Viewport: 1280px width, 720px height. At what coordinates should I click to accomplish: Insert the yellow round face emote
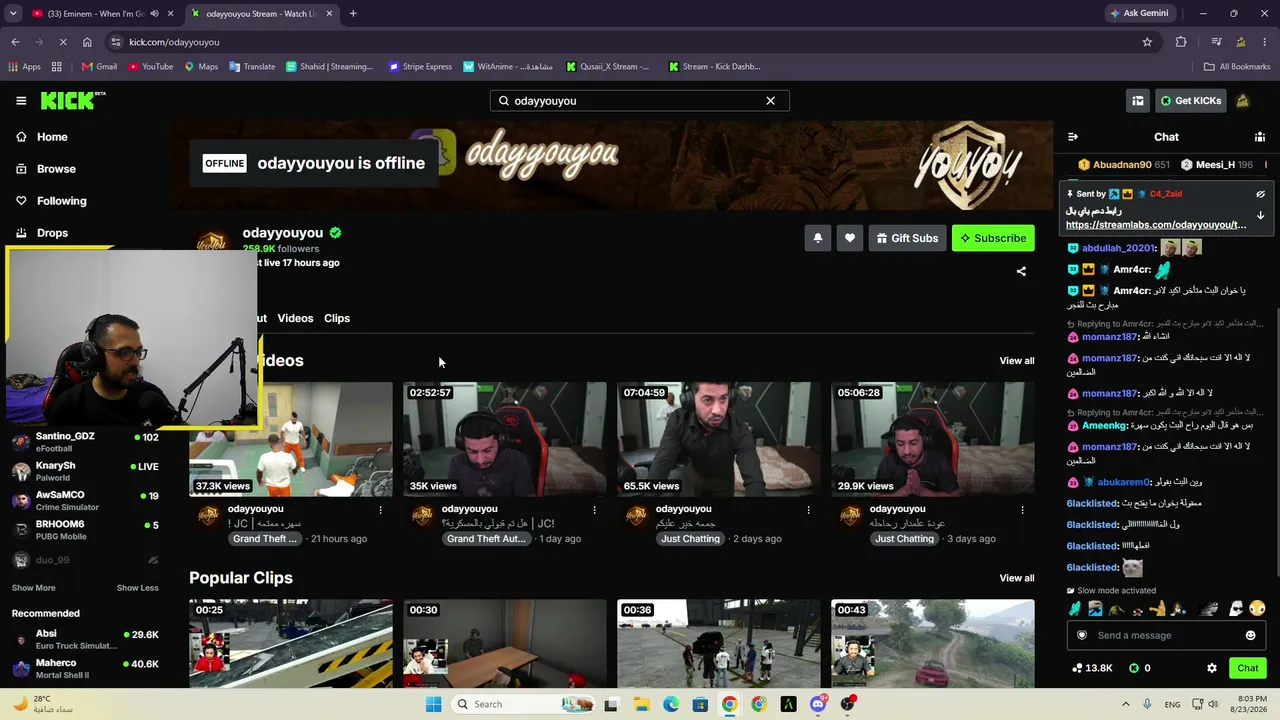1257,609
